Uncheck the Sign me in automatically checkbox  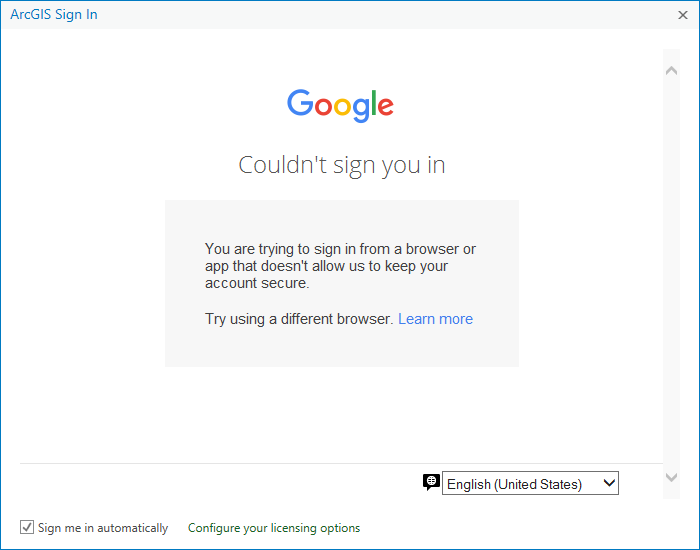point(27,527)
